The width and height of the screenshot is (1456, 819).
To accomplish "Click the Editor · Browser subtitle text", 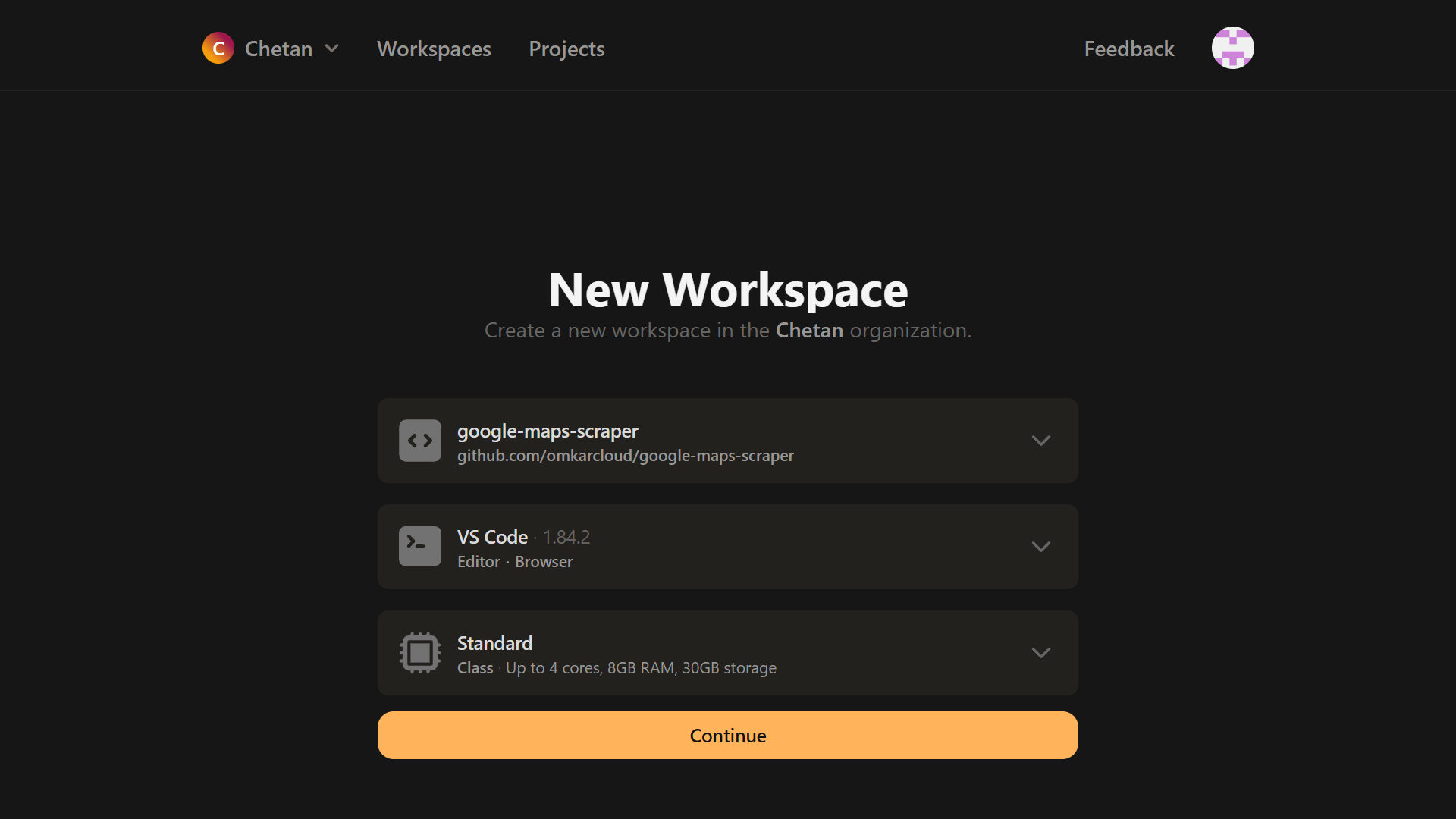I will [x=515, y=562].
